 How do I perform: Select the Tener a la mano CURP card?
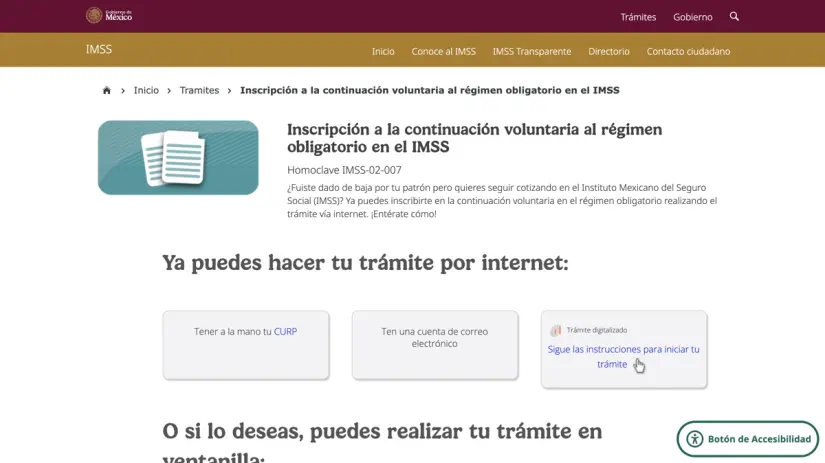coord(246,345)
